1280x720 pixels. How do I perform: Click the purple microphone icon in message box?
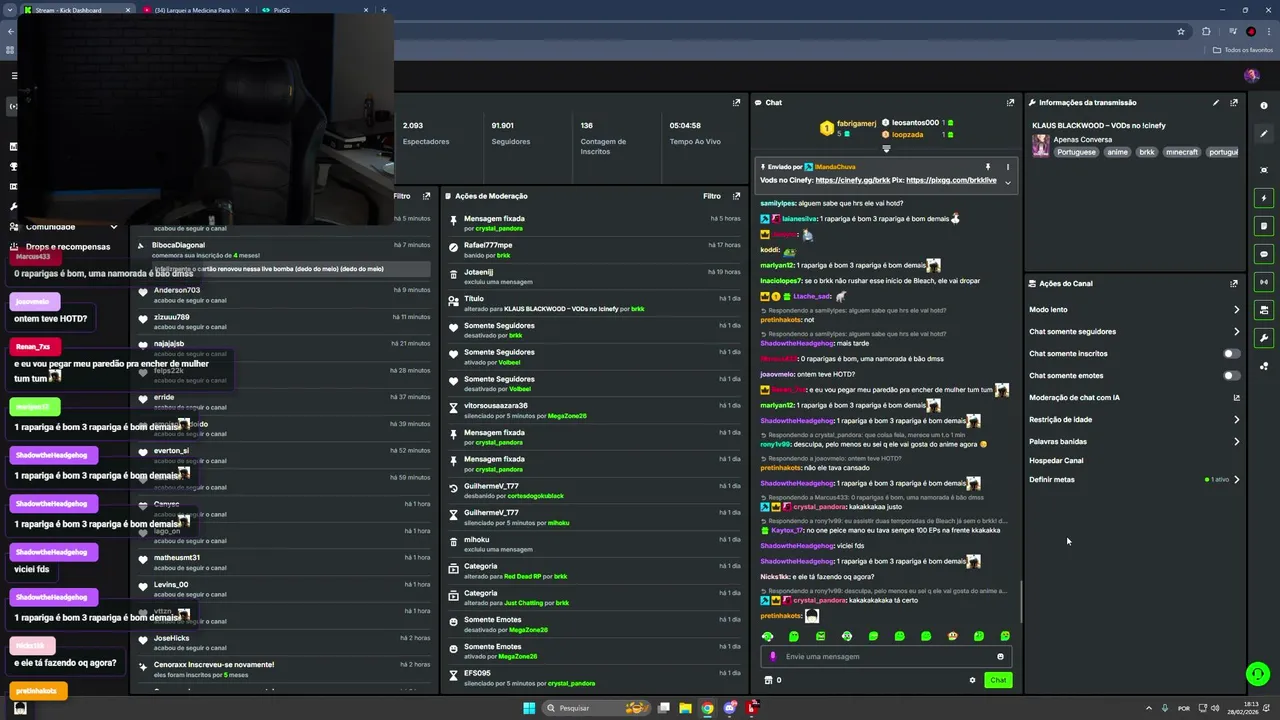click(x=773, y=657)
